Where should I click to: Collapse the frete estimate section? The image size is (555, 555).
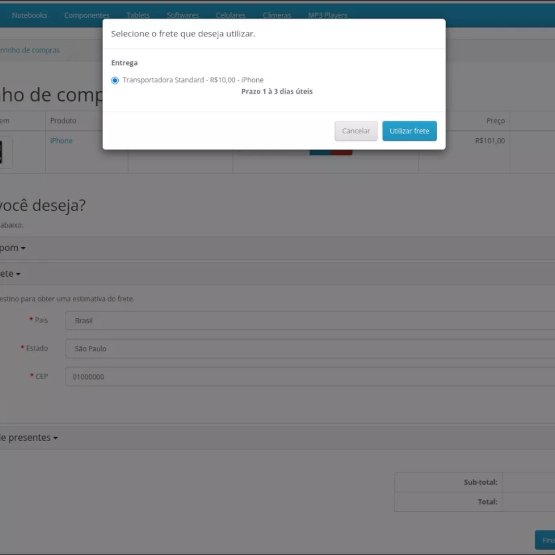click(10, 274)
